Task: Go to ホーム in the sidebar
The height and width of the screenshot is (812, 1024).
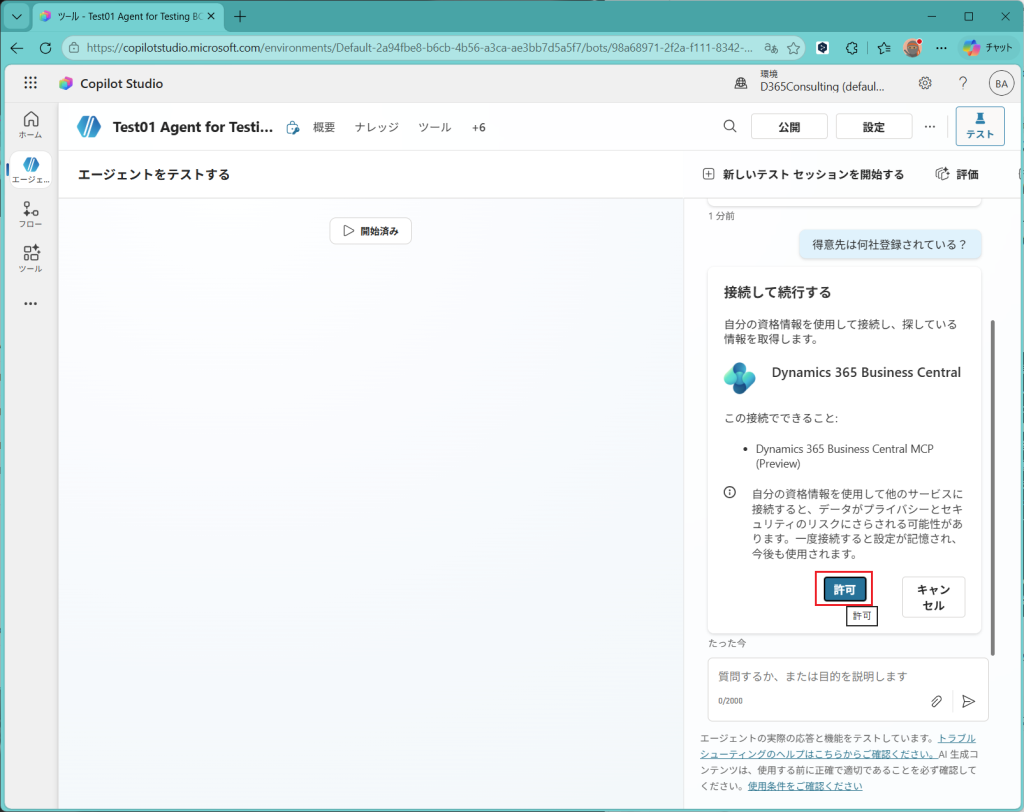Action: pyautogui.click(x=30, y=124)
